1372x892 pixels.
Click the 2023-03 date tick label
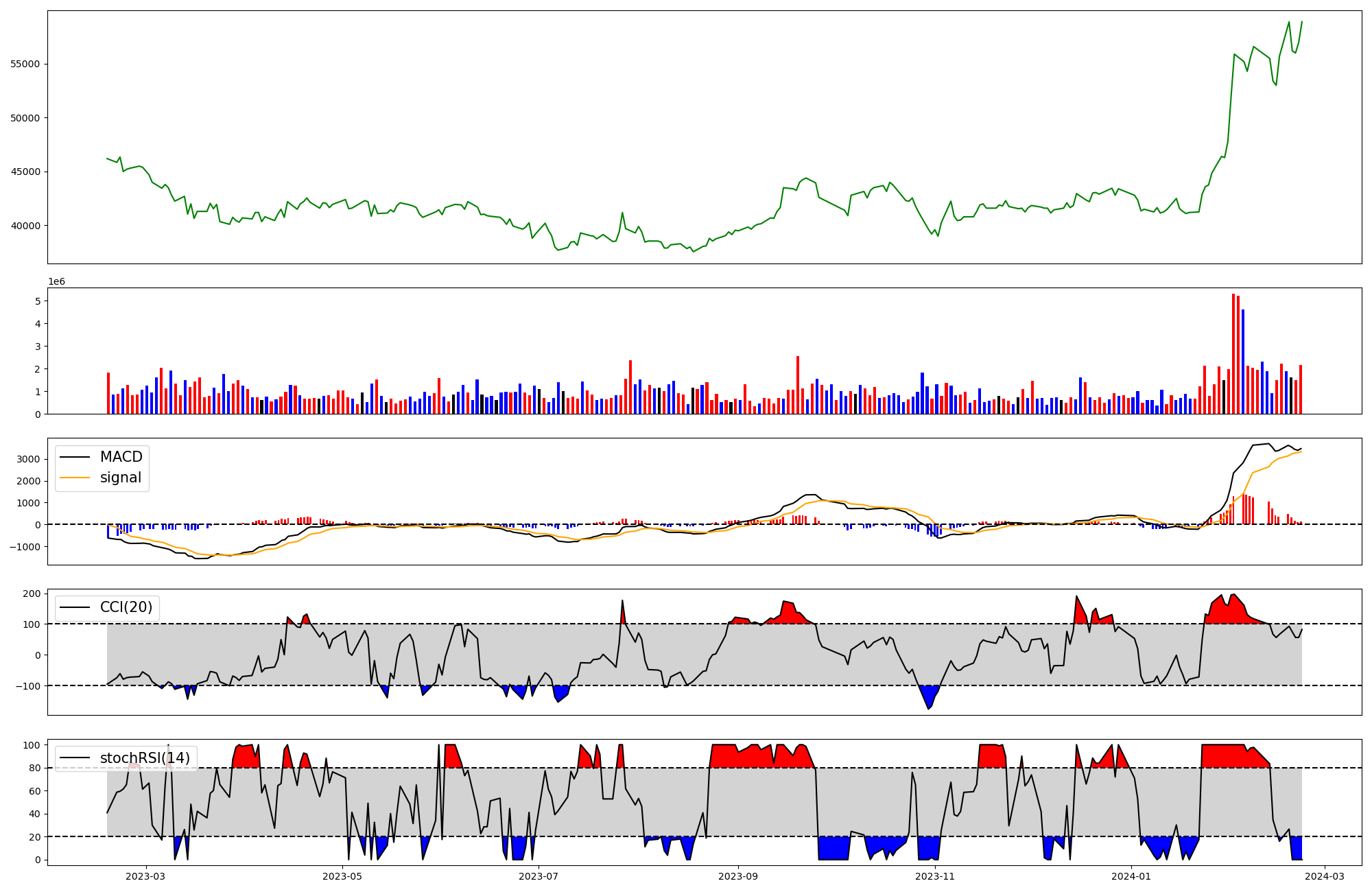145,876
